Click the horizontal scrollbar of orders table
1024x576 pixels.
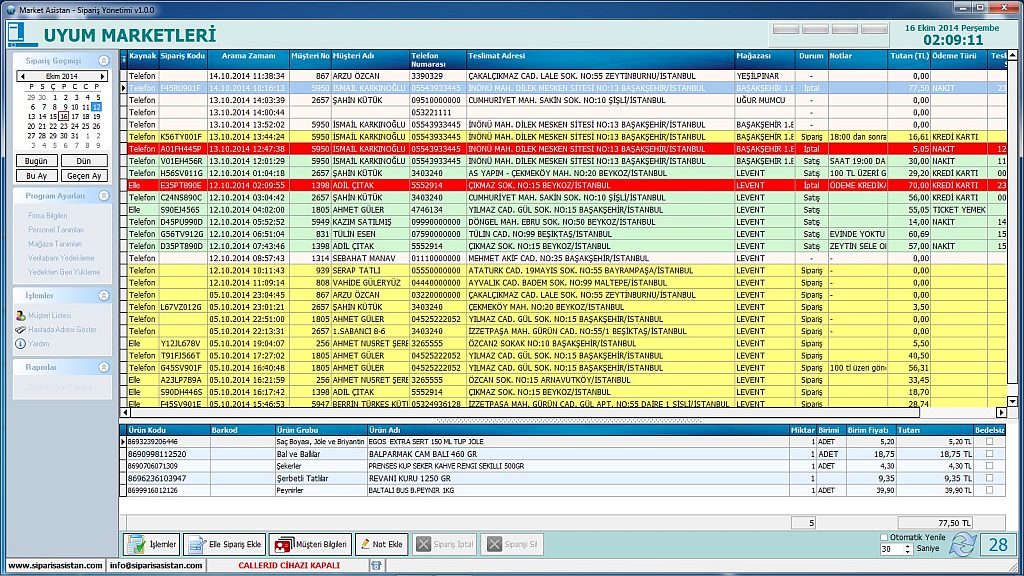coord(524,413)
